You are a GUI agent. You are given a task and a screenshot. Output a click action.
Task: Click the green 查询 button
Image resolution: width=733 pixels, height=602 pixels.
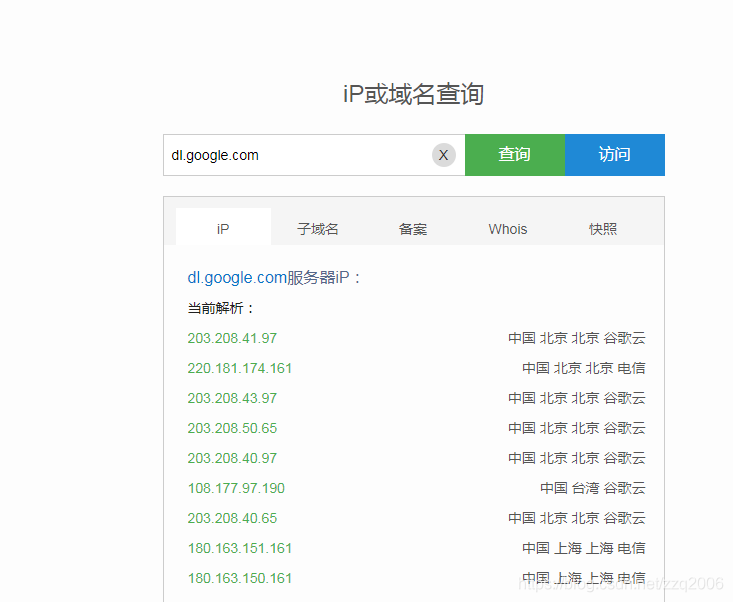514,155
